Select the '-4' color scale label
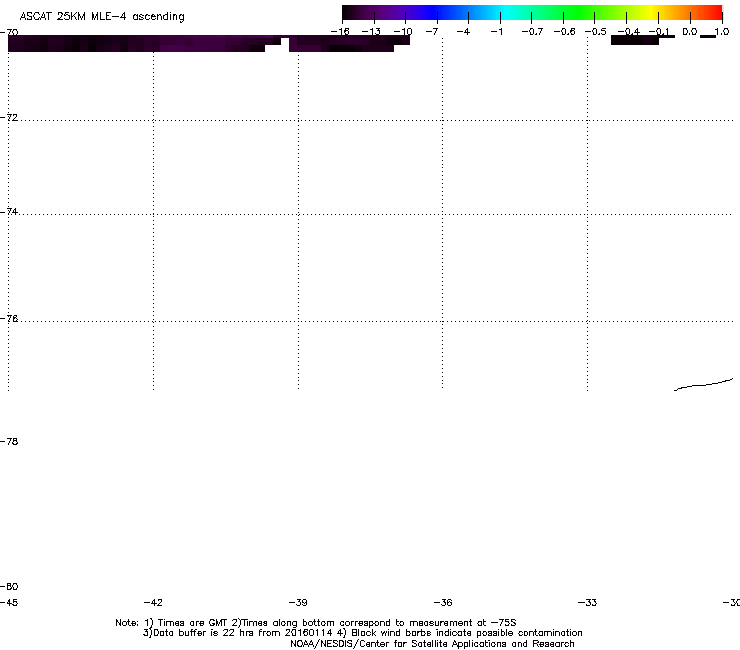740x650 pixels. coord(463,32)
